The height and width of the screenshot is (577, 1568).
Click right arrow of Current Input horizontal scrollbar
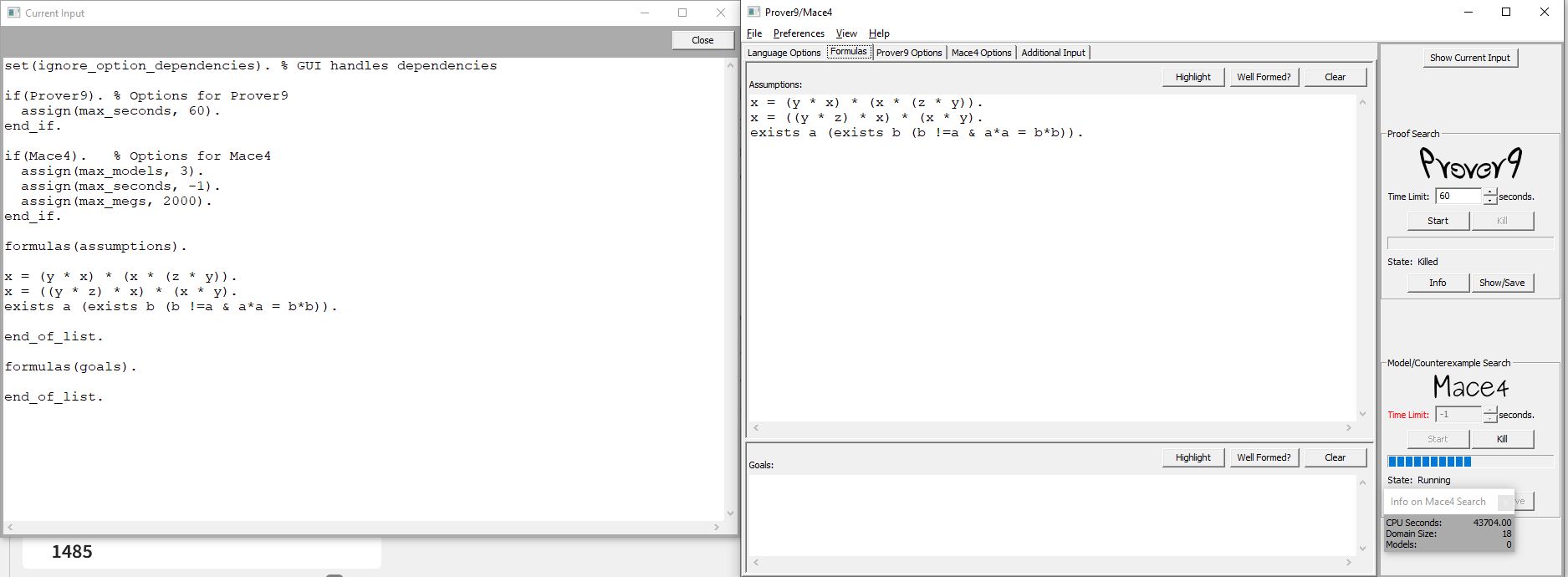pyautogui.click(x=717, y=527)
